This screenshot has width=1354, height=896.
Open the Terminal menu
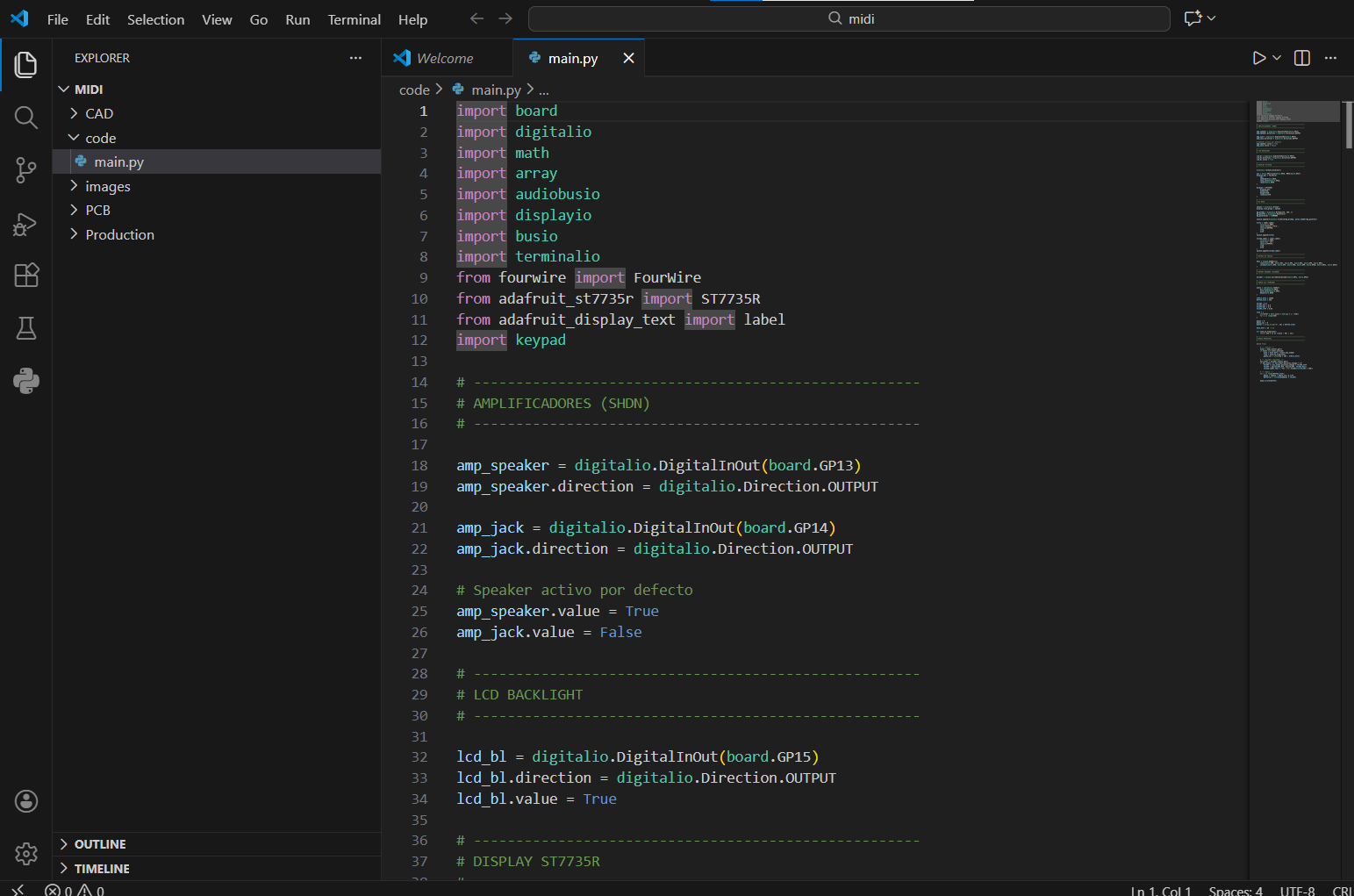[354, 19]
